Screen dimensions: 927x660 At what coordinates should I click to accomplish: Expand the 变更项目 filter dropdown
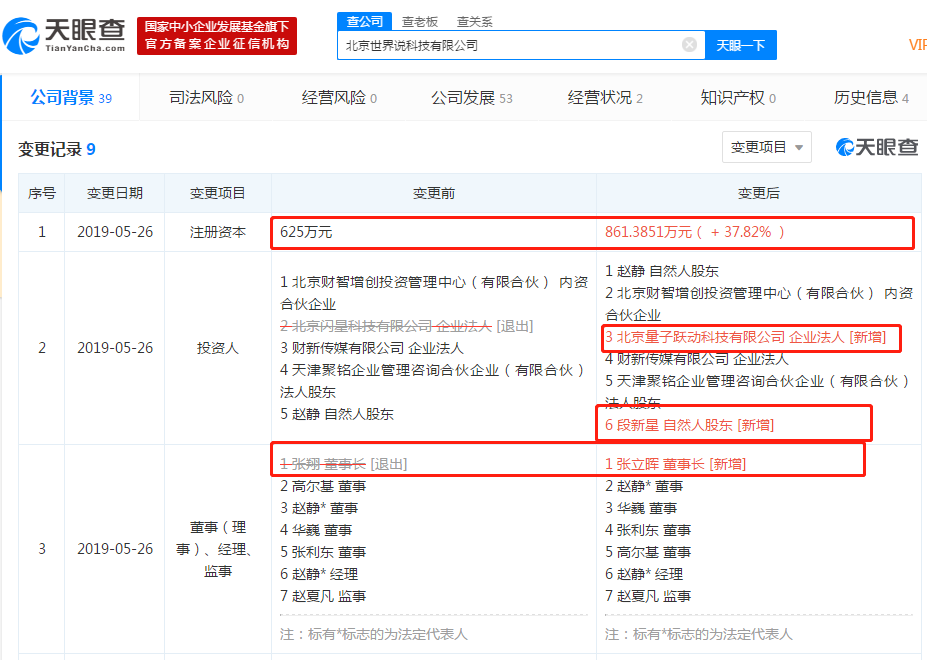(x=766, y=147)
